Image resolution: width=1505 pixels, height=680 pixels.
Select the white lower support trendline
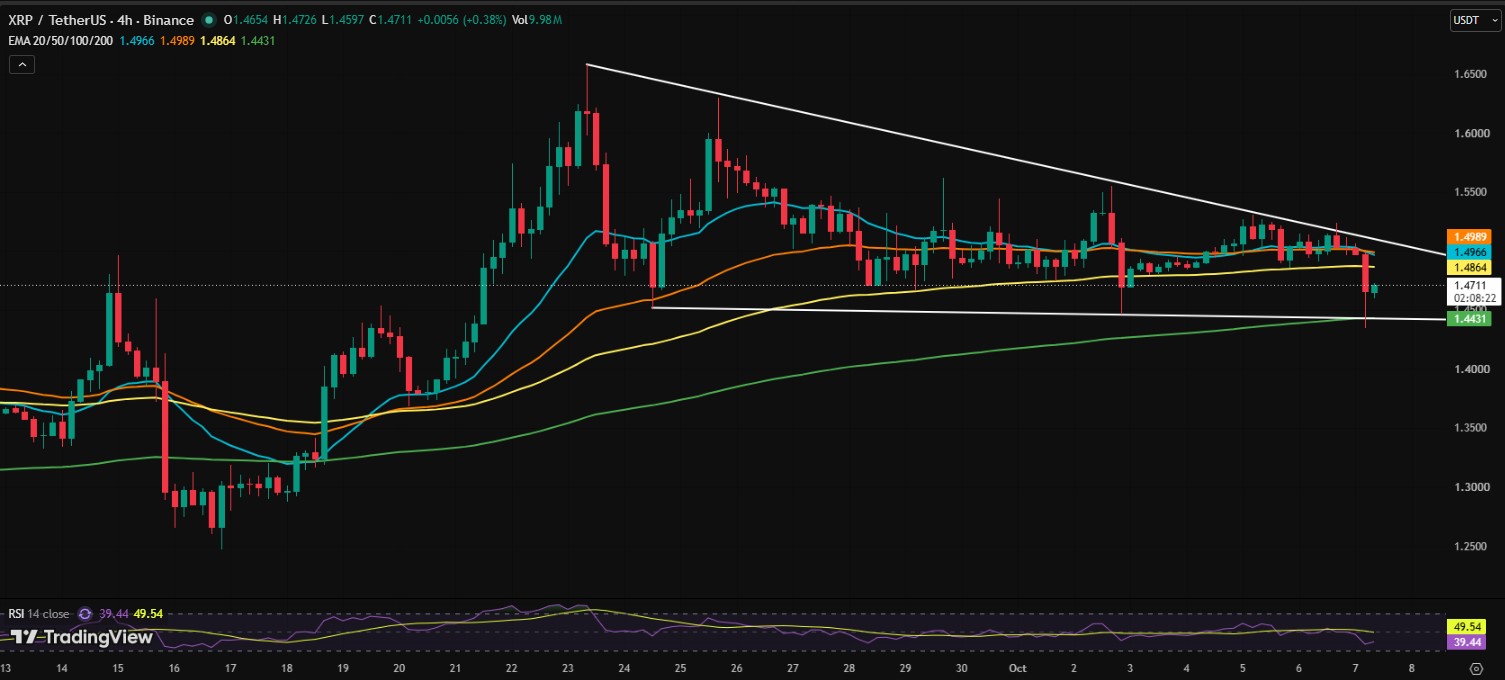click(1050, 313)
